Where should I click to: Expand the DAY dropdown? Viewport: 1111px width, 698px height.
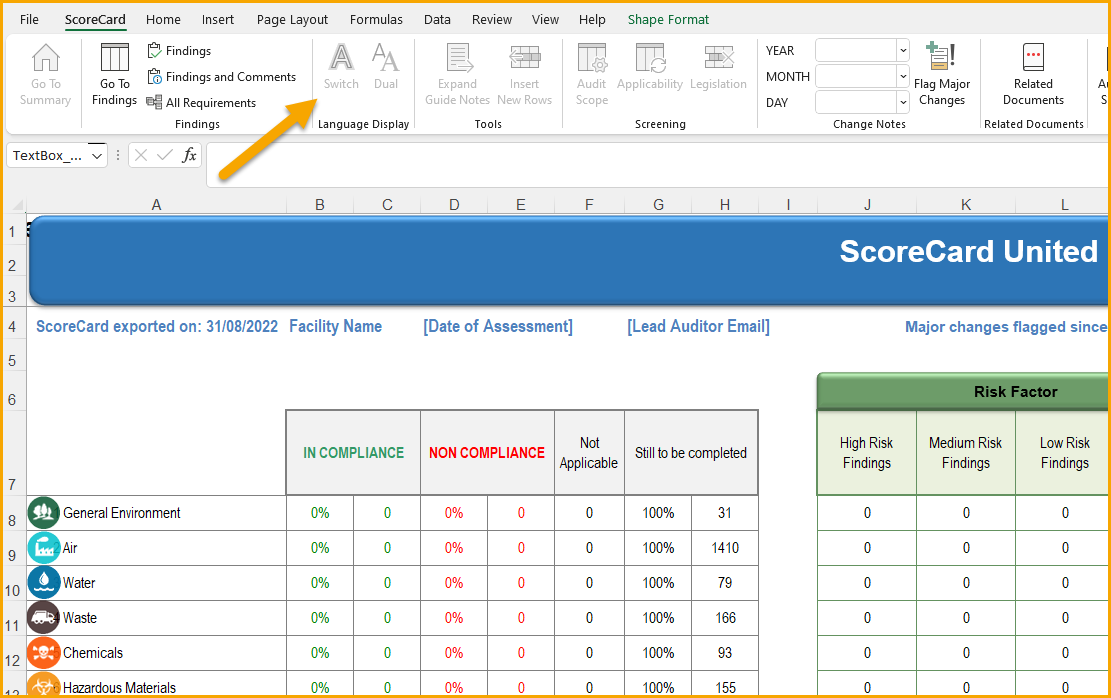[903, 103]
